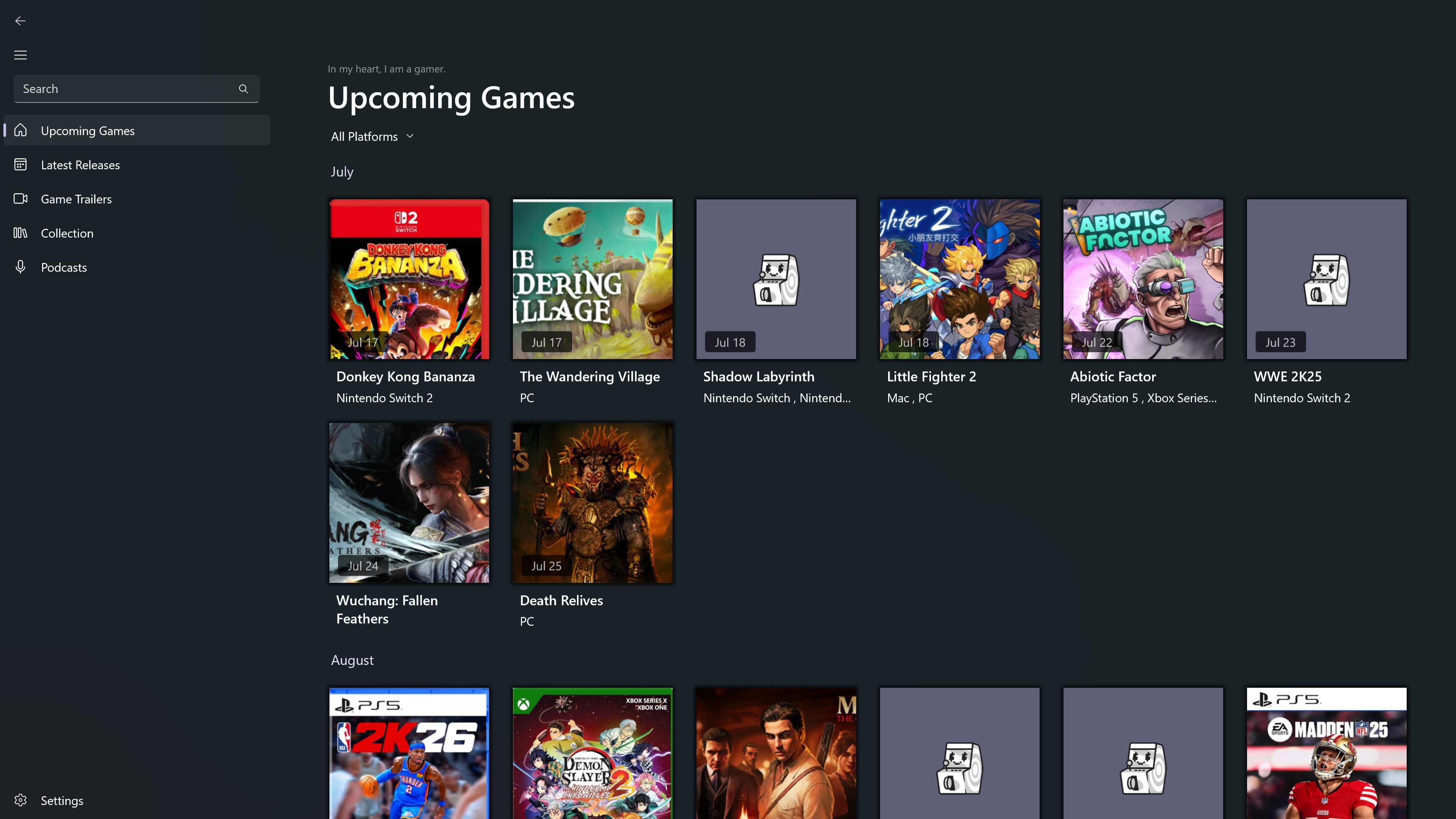Click the Upcoming Games home icon
Image resolution: width=1456 pixels, height=819 pixels.
[x=20, y=130]
